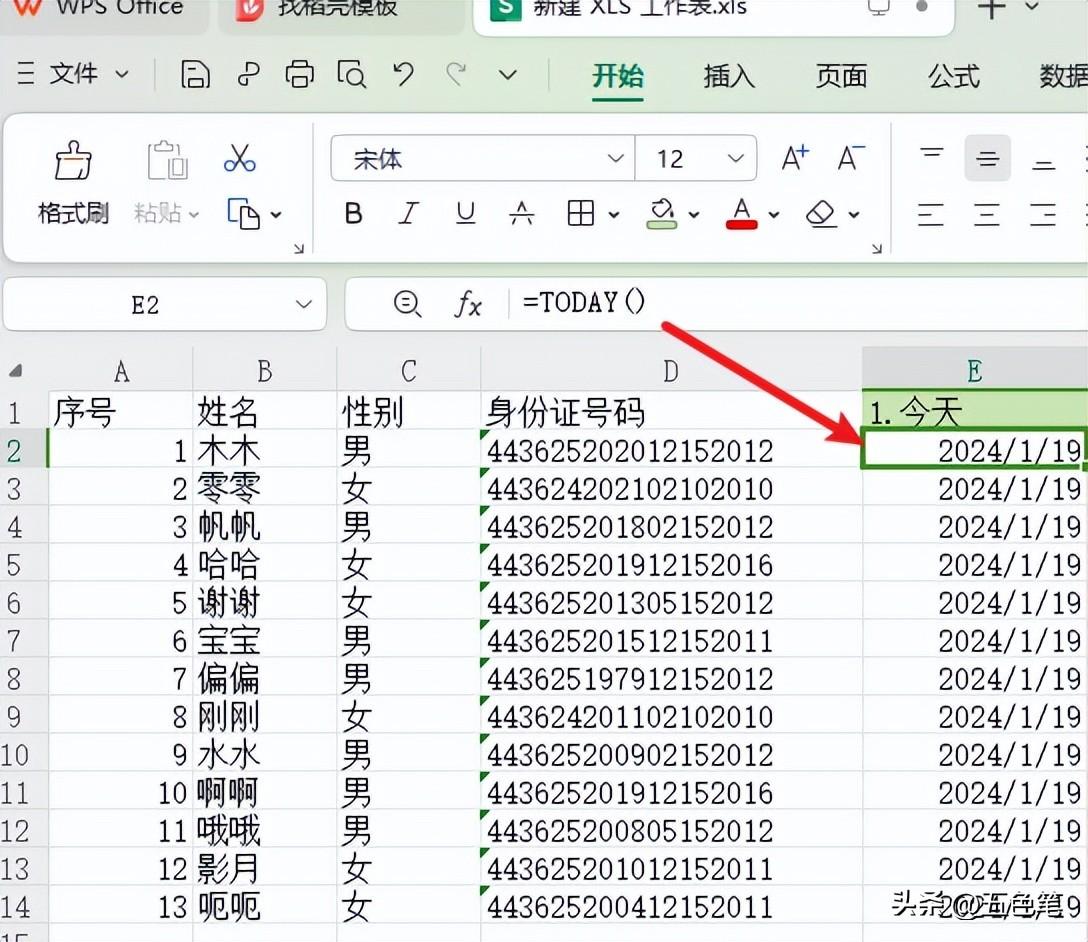Increase font size with A+ icon
1088x942 pixels.
click(x=794, y=158)
